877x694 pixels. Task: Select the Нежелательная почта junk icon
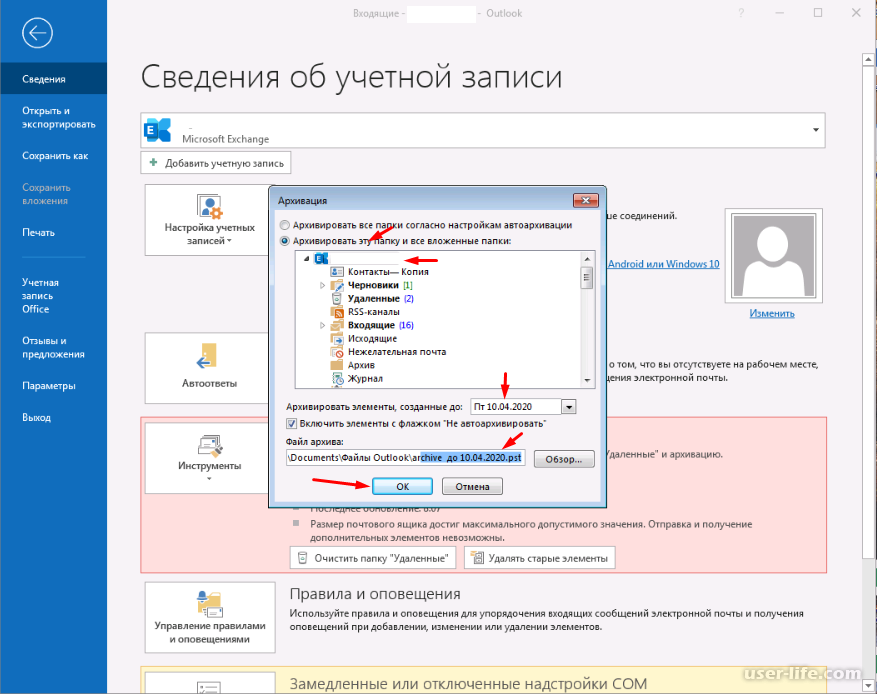click(337, 352)
